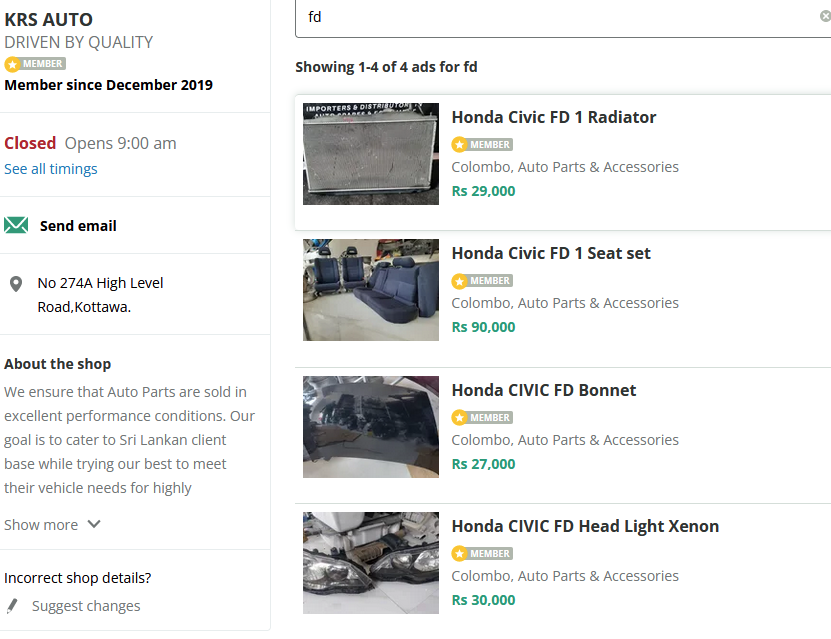
Task: Open the Honda CIVIC FD Bonnet listing
Action: tap(543, 390)
